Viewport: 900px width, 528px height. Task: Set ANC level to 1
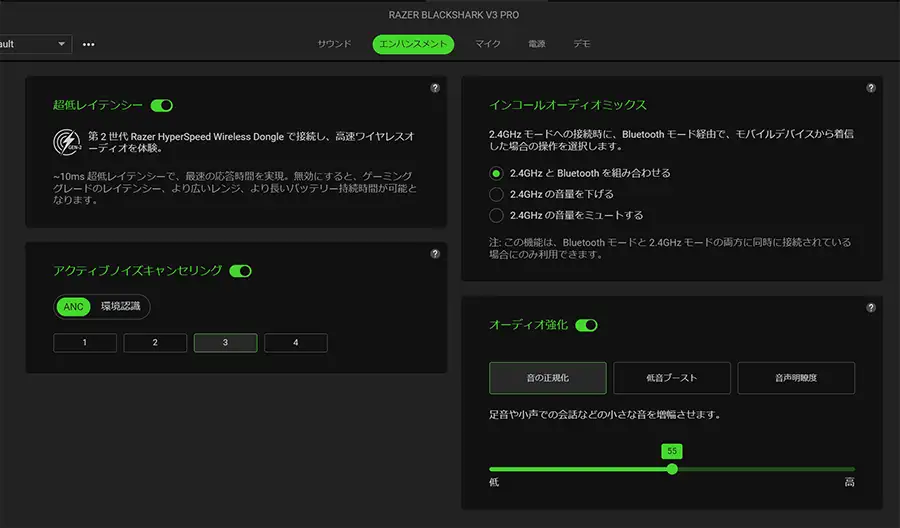click(x=85, y=343)
